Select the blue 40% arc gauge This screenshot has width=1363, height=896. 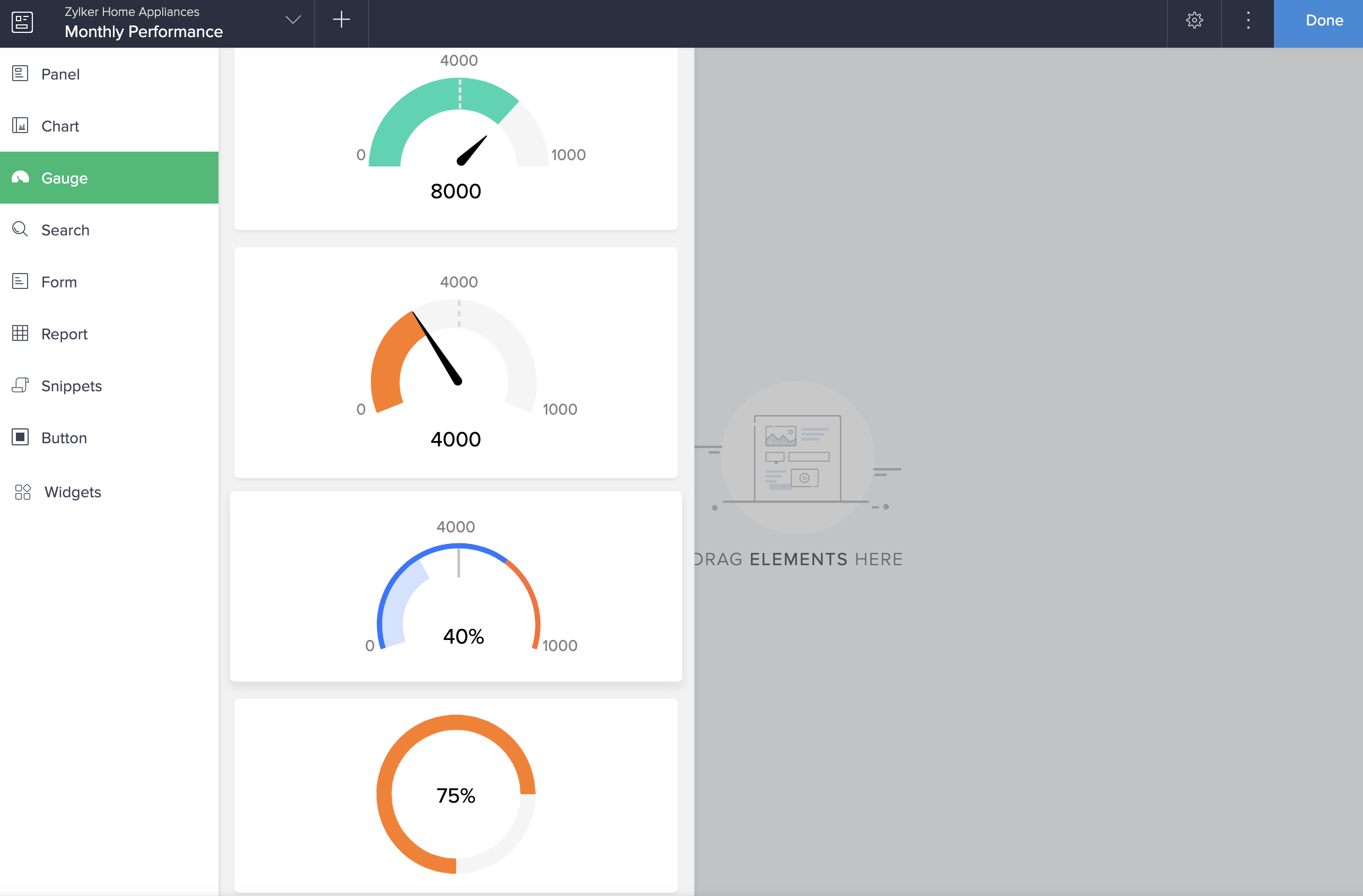[456, 586]
